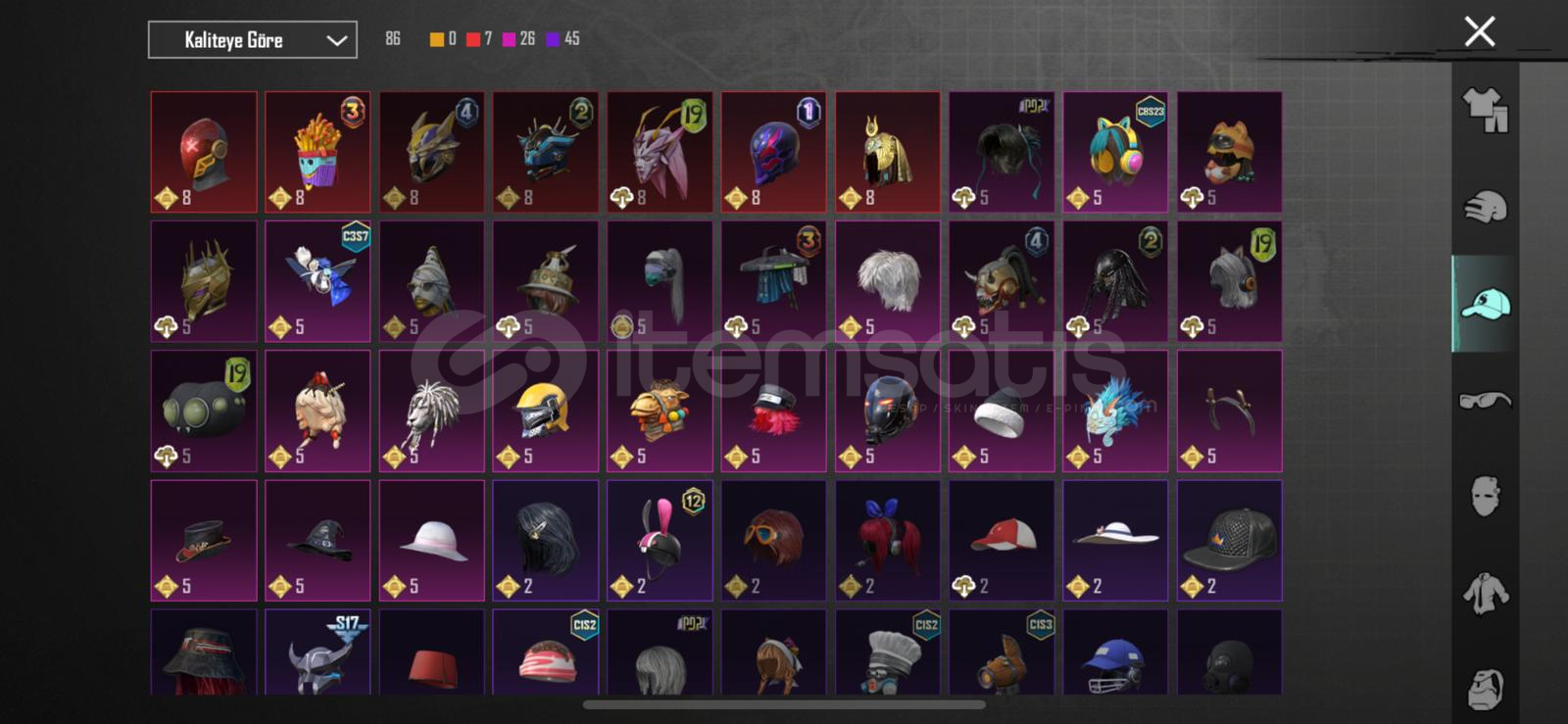This screenshot has height=724, width=1568.
Task: Click the horizontal scroll bar at bottom
Action: pyautogui.click(x=784, y=704)
